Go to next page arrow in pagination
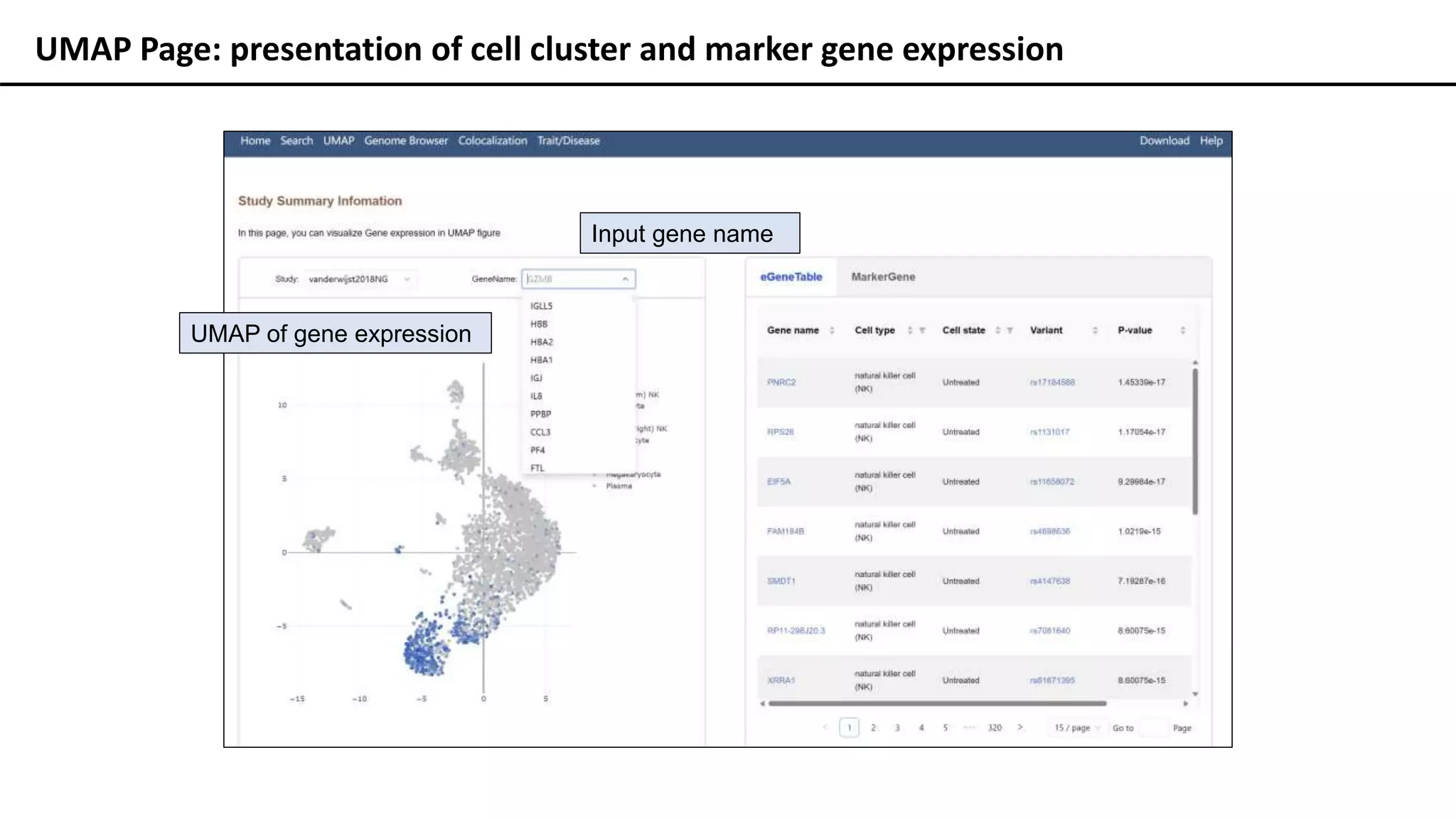This screenshot has height=819, width=1456. [x=1020, y=727]
